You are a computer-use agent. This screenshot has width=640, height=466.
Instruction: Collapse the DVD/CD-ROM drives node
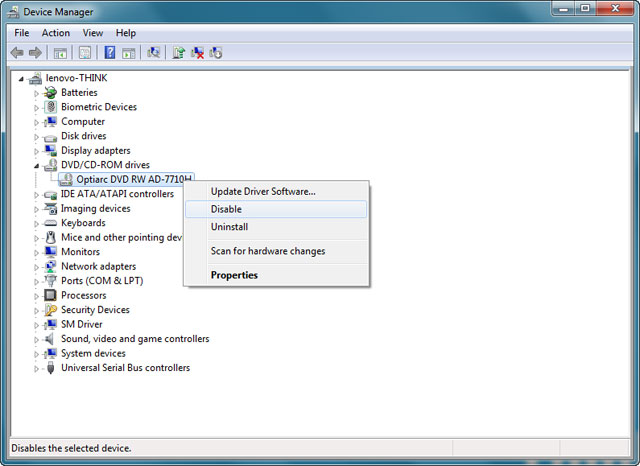point(36,166)
